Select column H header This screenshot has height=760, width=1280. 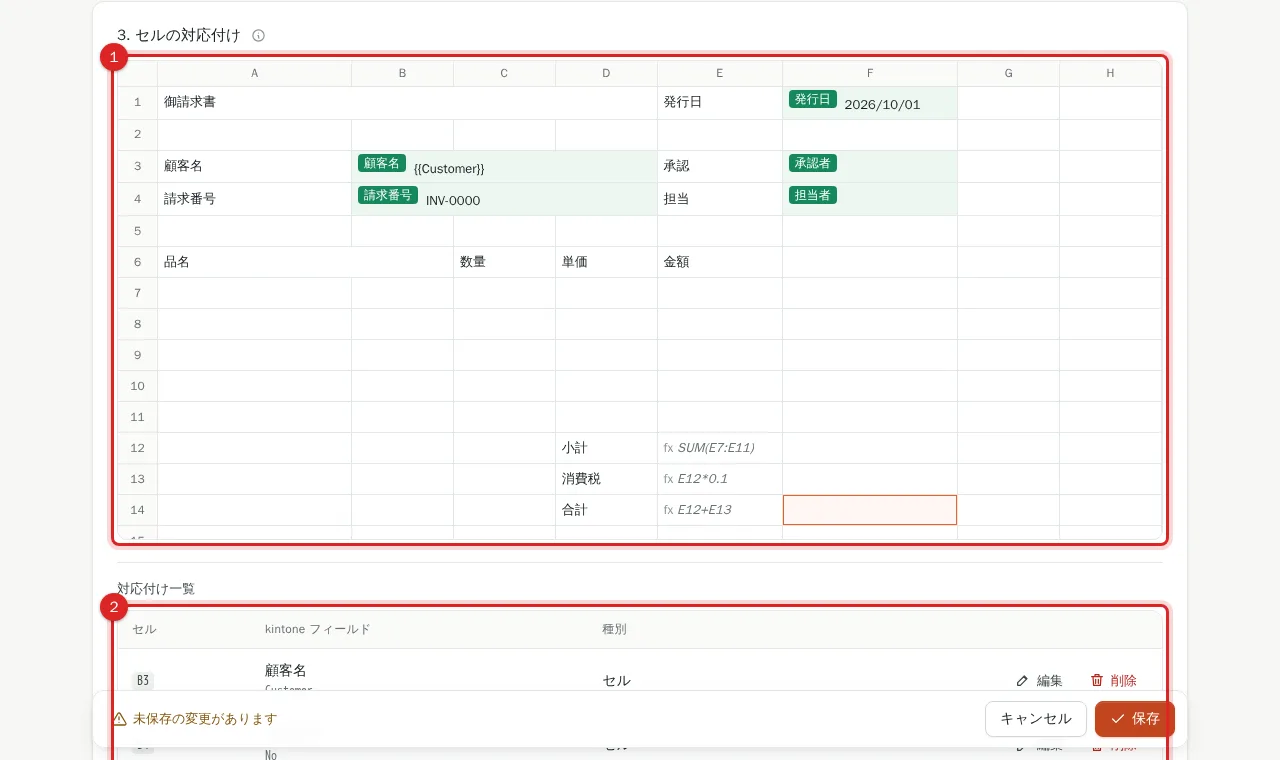[x=1110, y=73]
